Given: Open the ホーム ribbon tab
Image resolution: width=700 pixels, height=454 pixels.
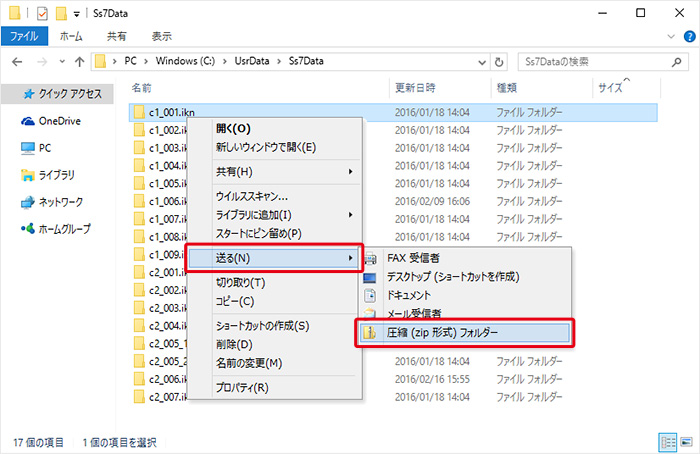Looking at the screenshot, I should click(x=71, y=36).
